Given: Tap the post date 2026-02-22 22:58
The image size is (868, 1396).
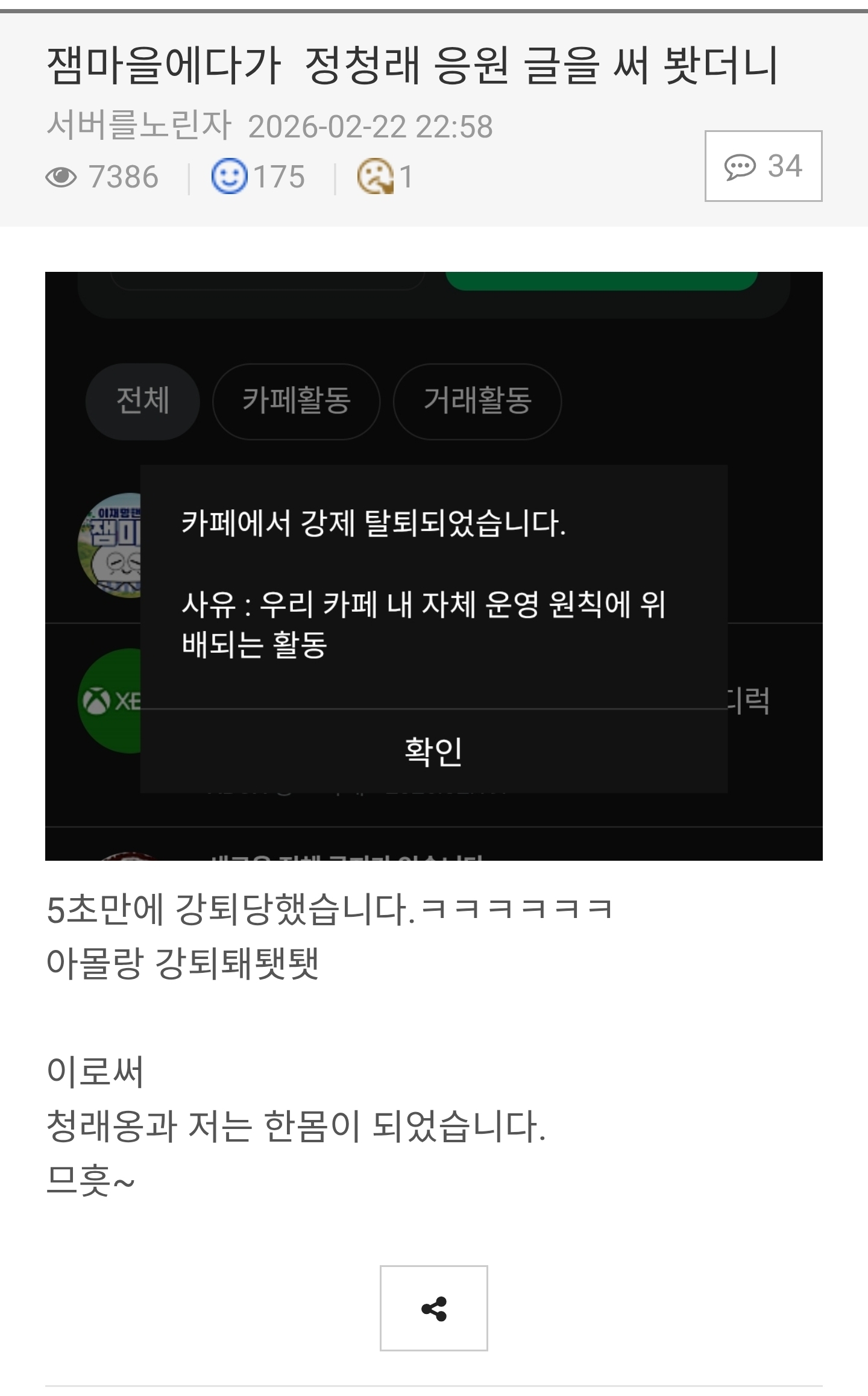Looking at the screenshot, I should click(x=371, y=127).
